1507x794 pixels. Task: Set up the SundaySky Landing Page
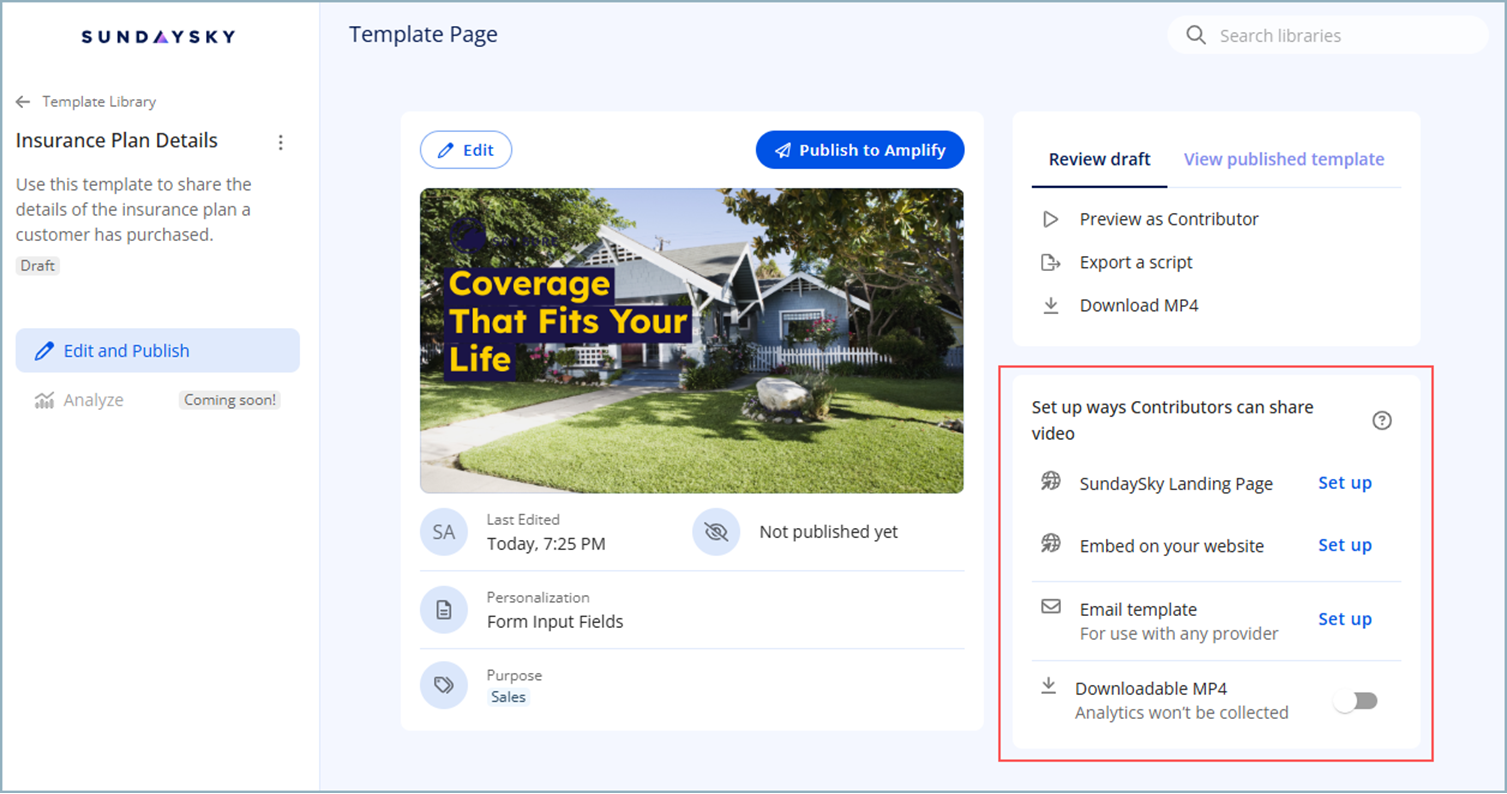[x=1344, y=483]
